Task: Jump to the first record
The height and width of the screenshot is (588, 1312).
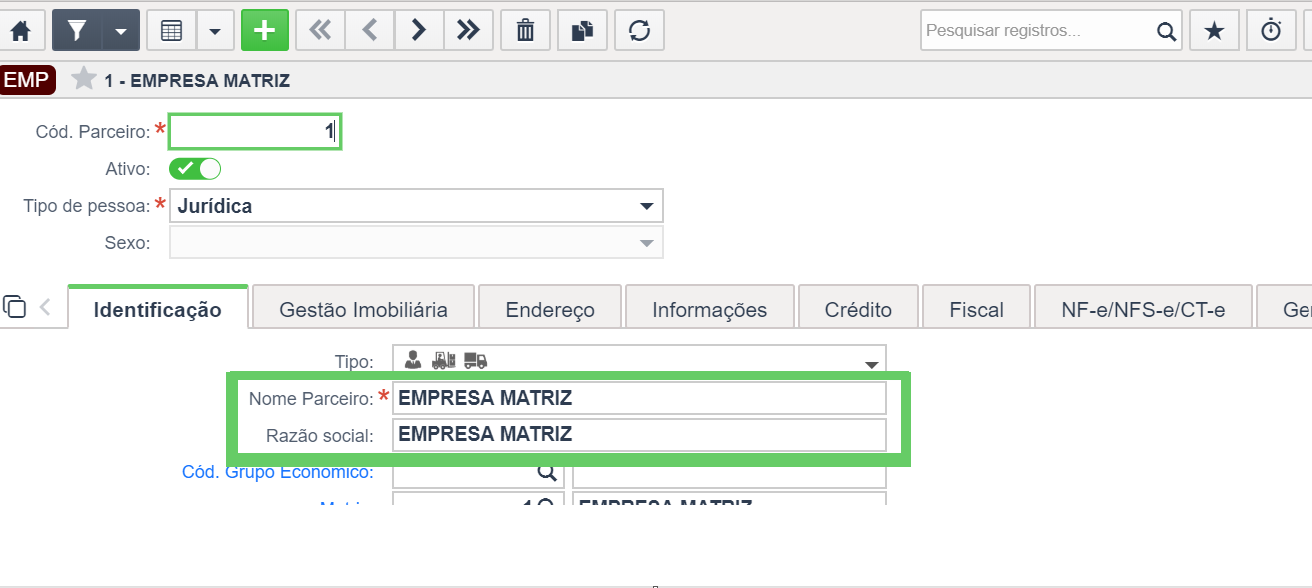Action: coord(320,31)
